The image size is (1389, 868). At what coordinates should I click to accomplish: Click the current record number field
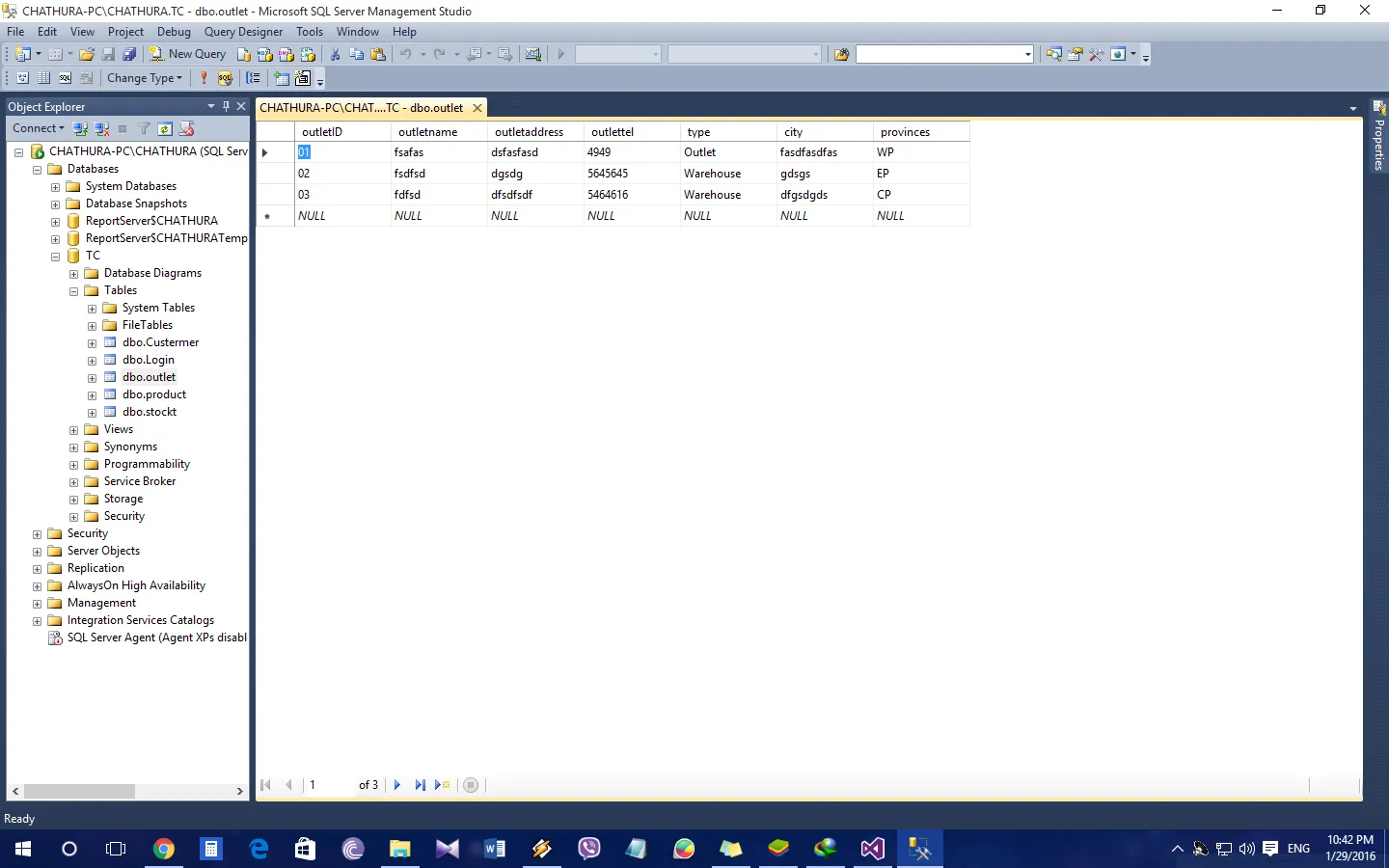point(330,785)
